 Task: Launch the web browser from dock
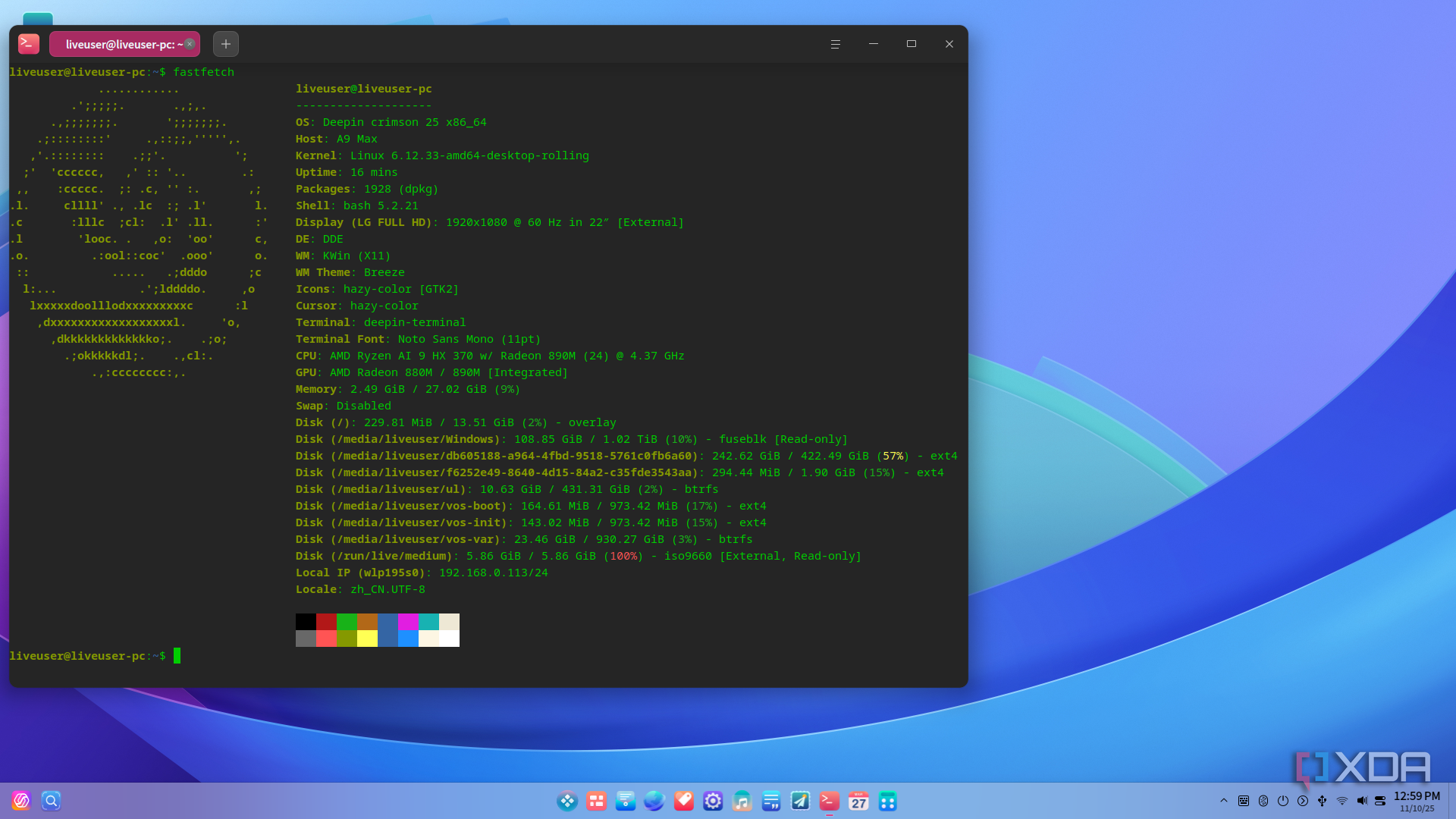click(654, 801)
